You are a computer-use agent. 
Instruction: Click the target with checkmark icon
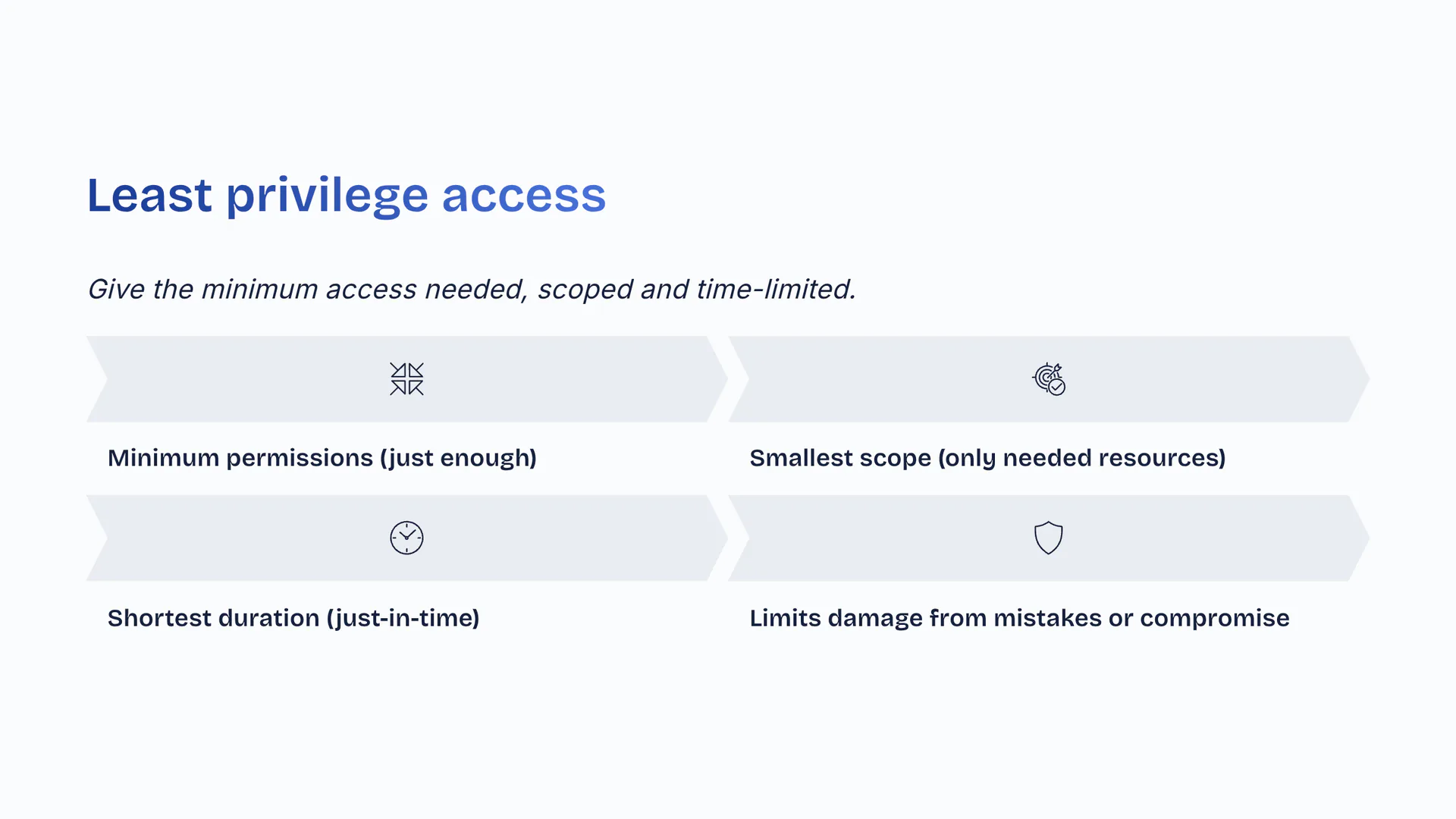pos(1049,379)
